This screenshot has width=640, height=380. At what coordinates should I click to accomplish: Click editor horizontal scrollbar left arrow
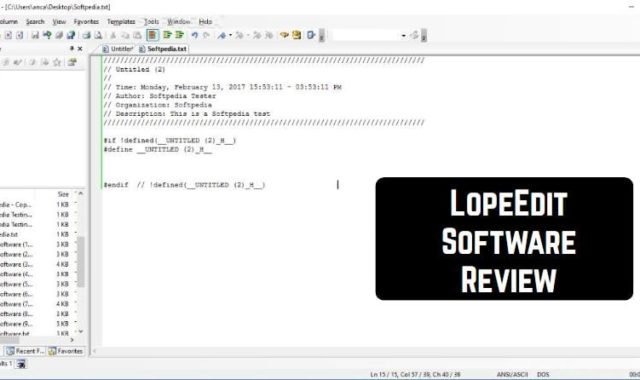95,351
